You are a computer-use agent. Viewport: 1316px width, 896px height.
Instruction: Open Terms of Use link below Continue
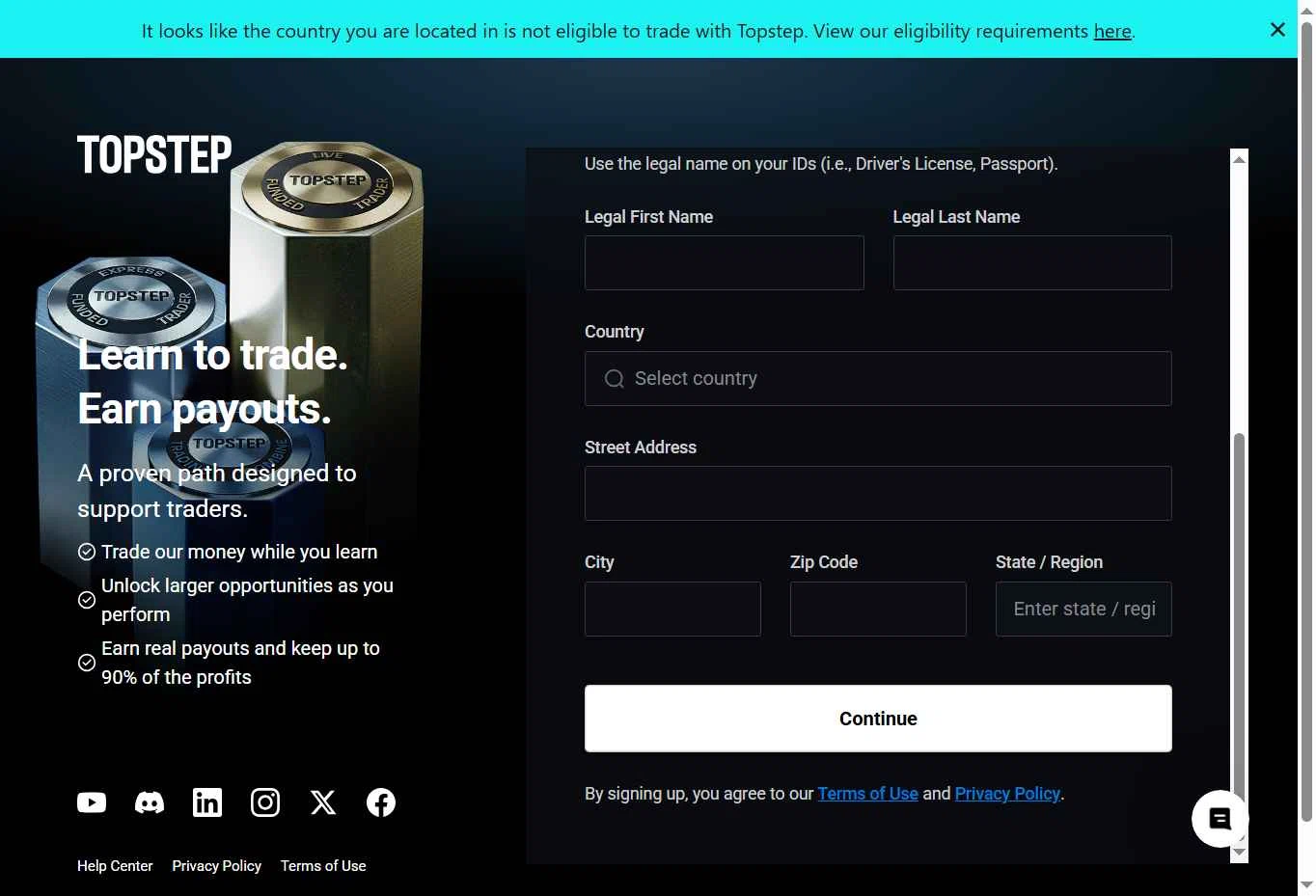(x=868, y=794)
